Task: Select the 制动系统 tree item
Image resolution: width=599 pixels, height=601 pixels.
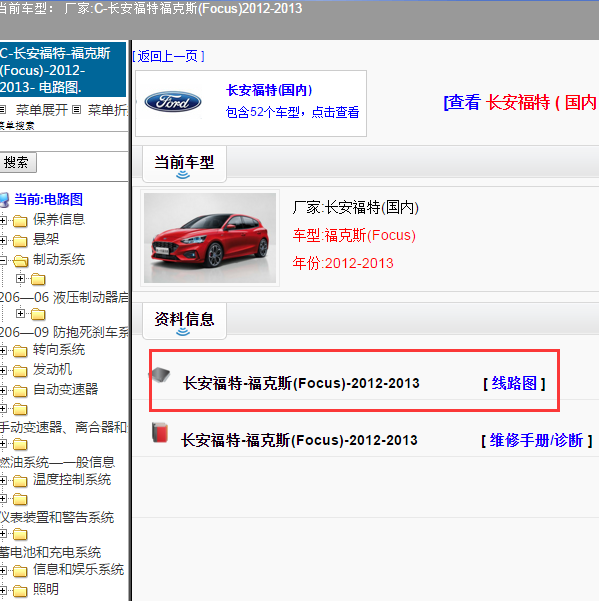Action: (x=59, y=259)
